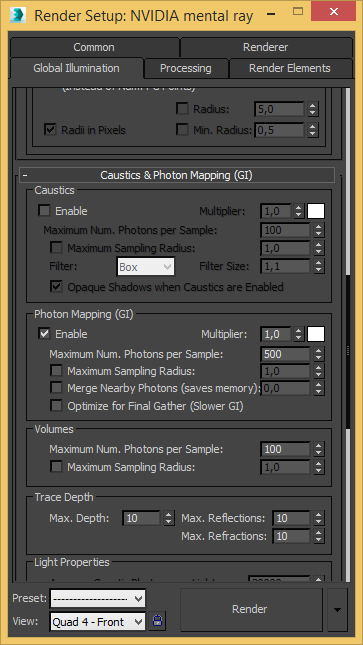Click Caustics Maximum Num. Photons field 100
363x645 pixels.
(285, 230)
